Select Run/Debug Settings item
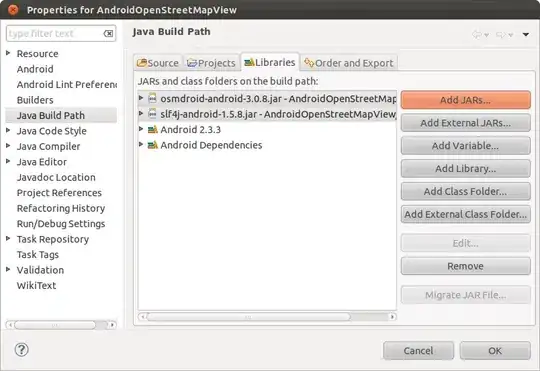This screenshot has width=540, height=371. [61, 224]
